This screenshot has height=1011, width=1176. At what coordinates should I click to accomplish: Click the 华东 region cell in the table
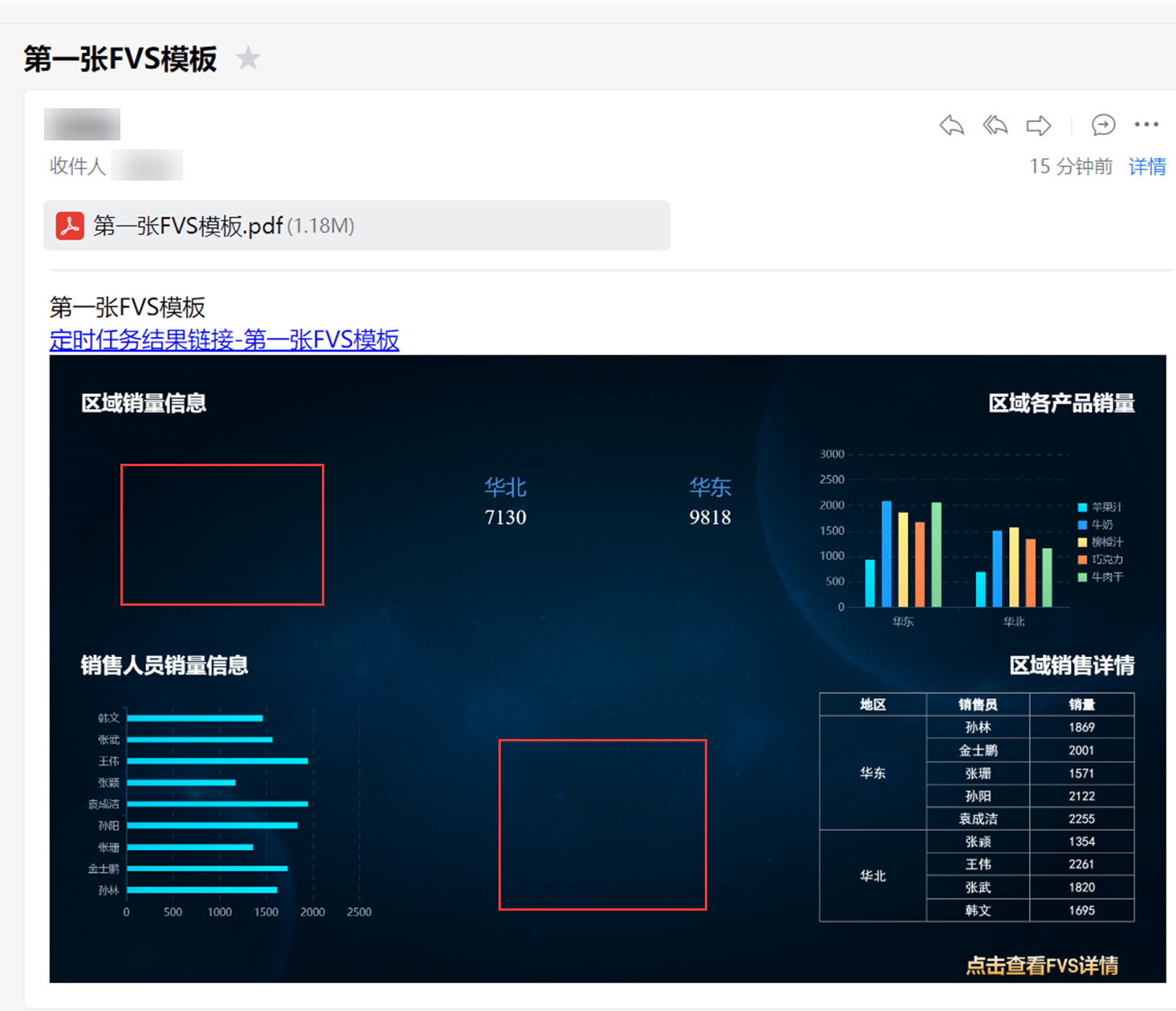click(873, 773)
